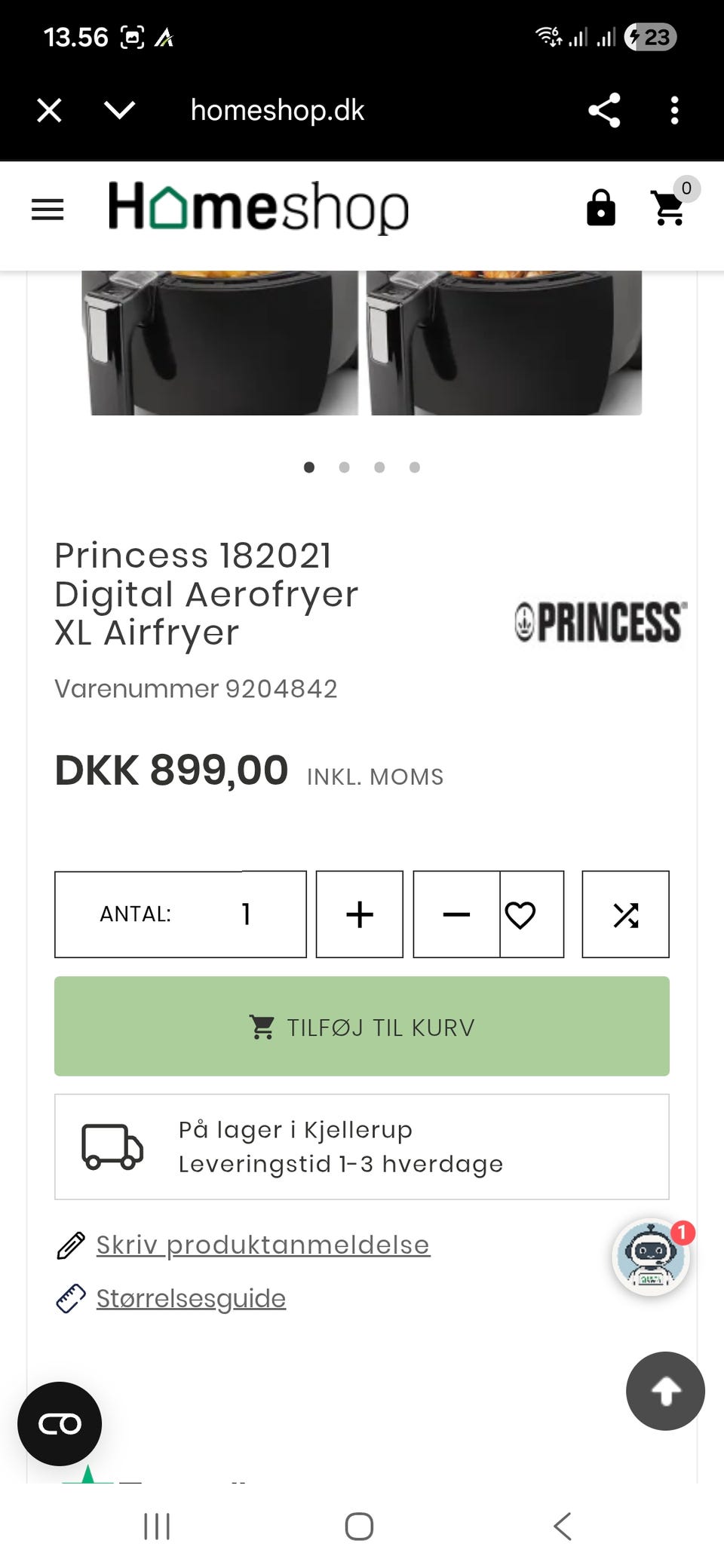This screenshot has width=724, height=1568.
Task: Open the chatbot robot assistant
Action: pyautogui.click(x=650, y=1257)
